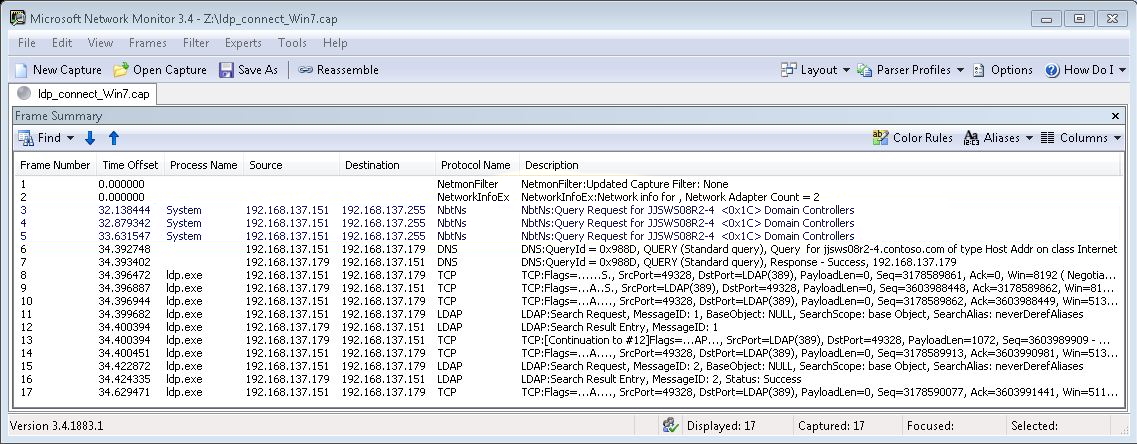Screen dimensions: 1137x444
Task: Select frame 3 NbtNs query row
Action: 568,210
